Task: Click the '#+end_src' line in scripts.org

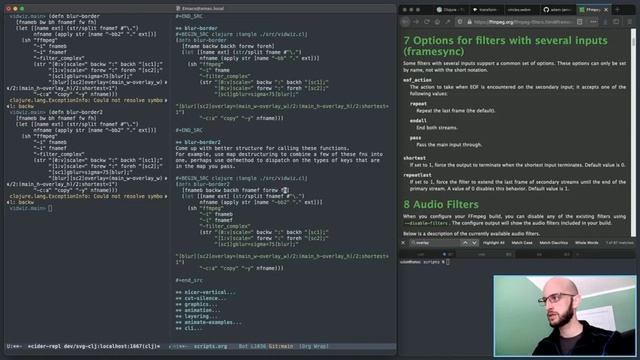Action: (x=189, y=280)
